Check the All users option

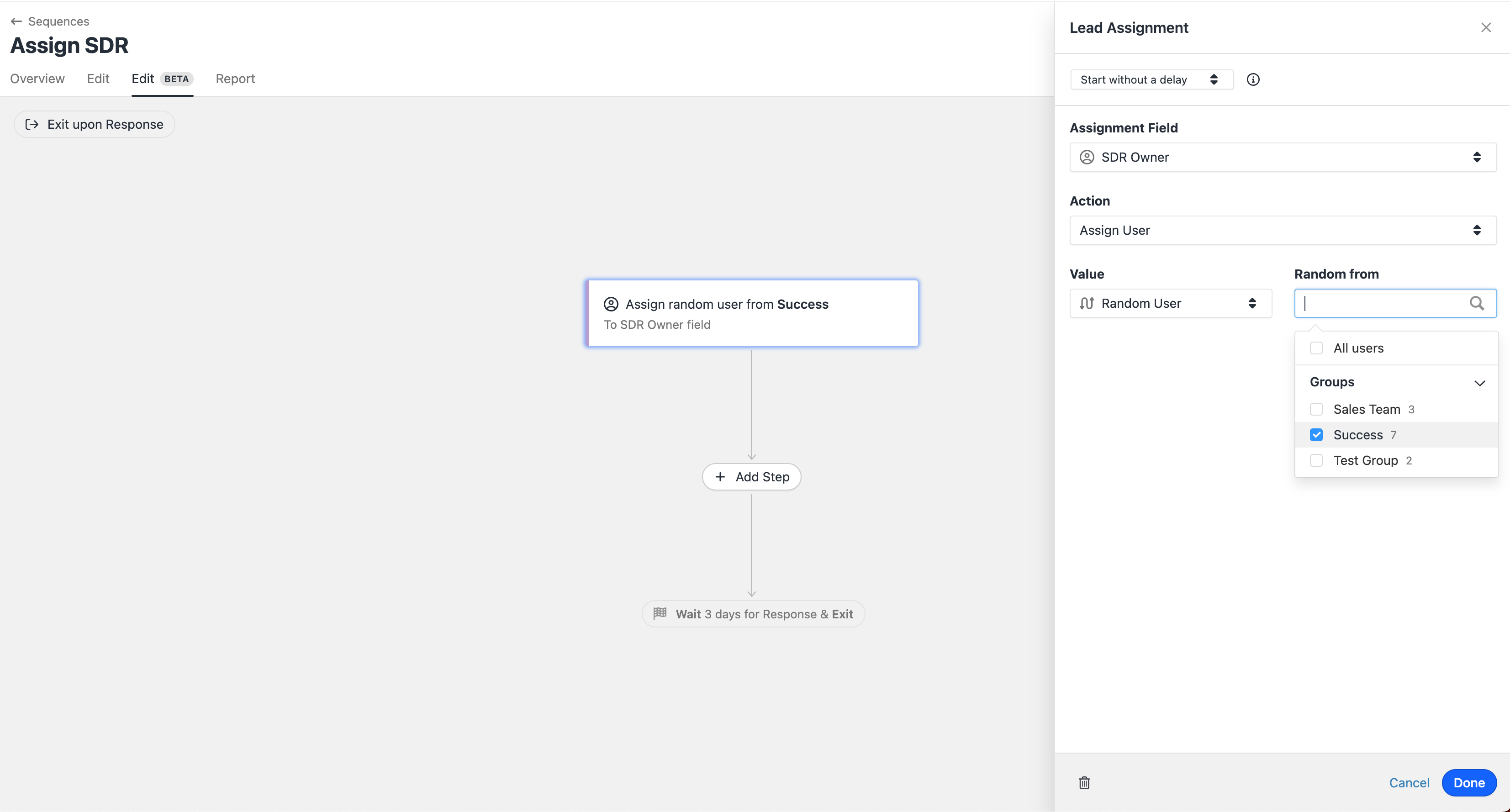[x=1317, y=348]
